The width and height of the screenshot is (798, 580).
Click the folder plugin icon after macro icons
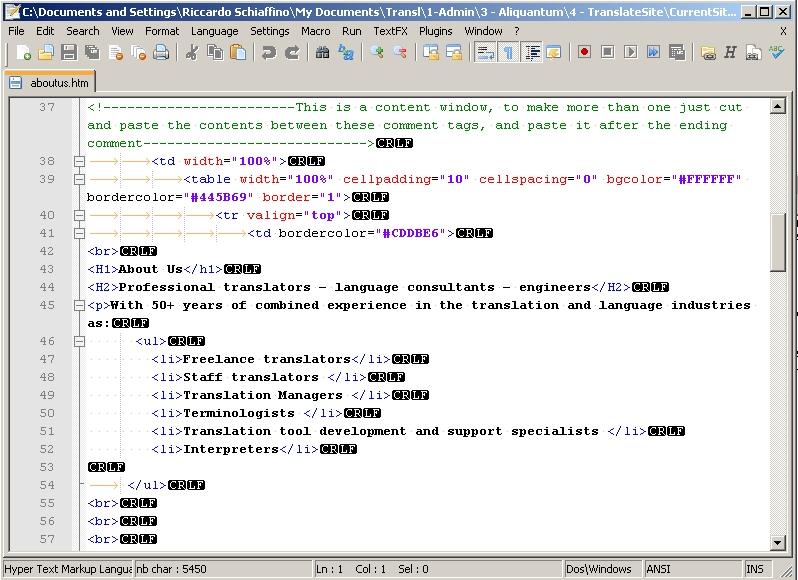tap(708, 52)
